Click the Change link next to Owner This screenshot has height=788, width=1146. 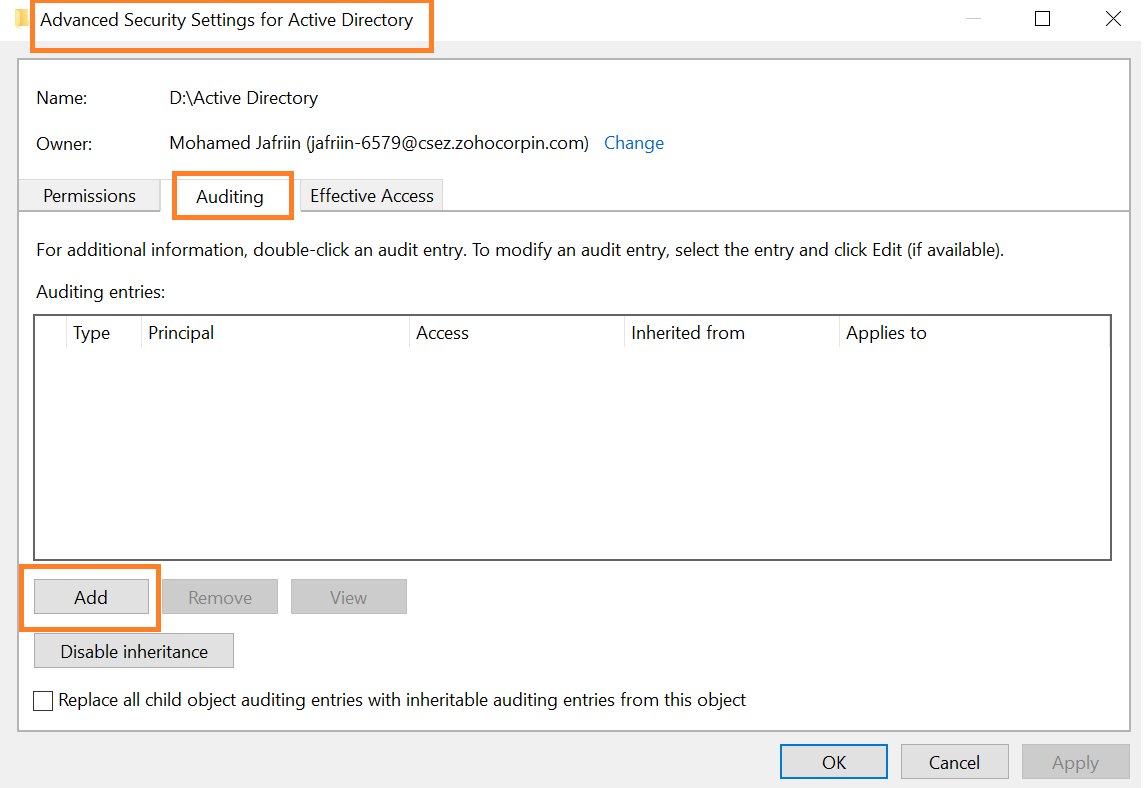(x=633, y=143)
